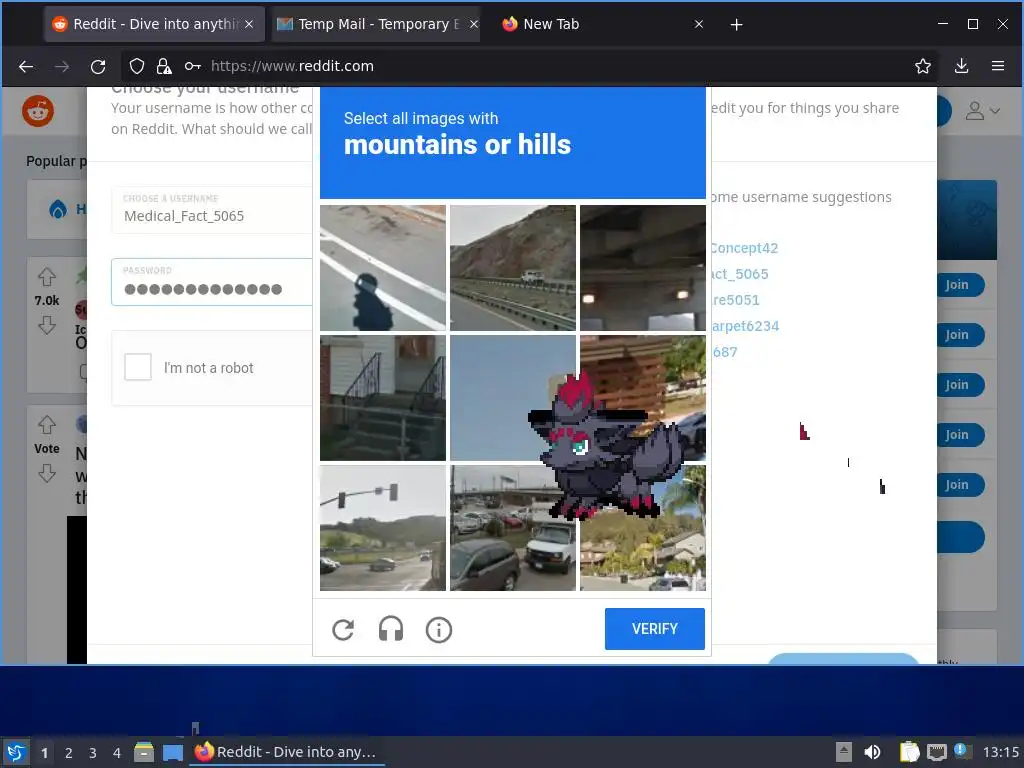
Task: Click the Firefox back arrow
Action: (26, 66)
